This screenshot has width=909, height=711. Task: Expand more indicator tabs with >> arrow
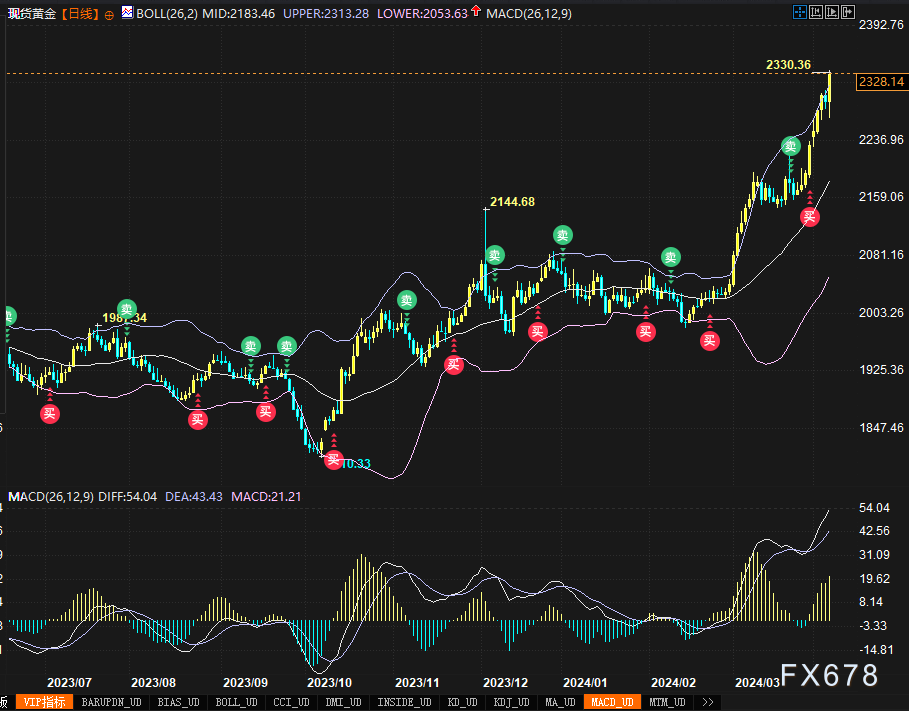click(708, 702)
